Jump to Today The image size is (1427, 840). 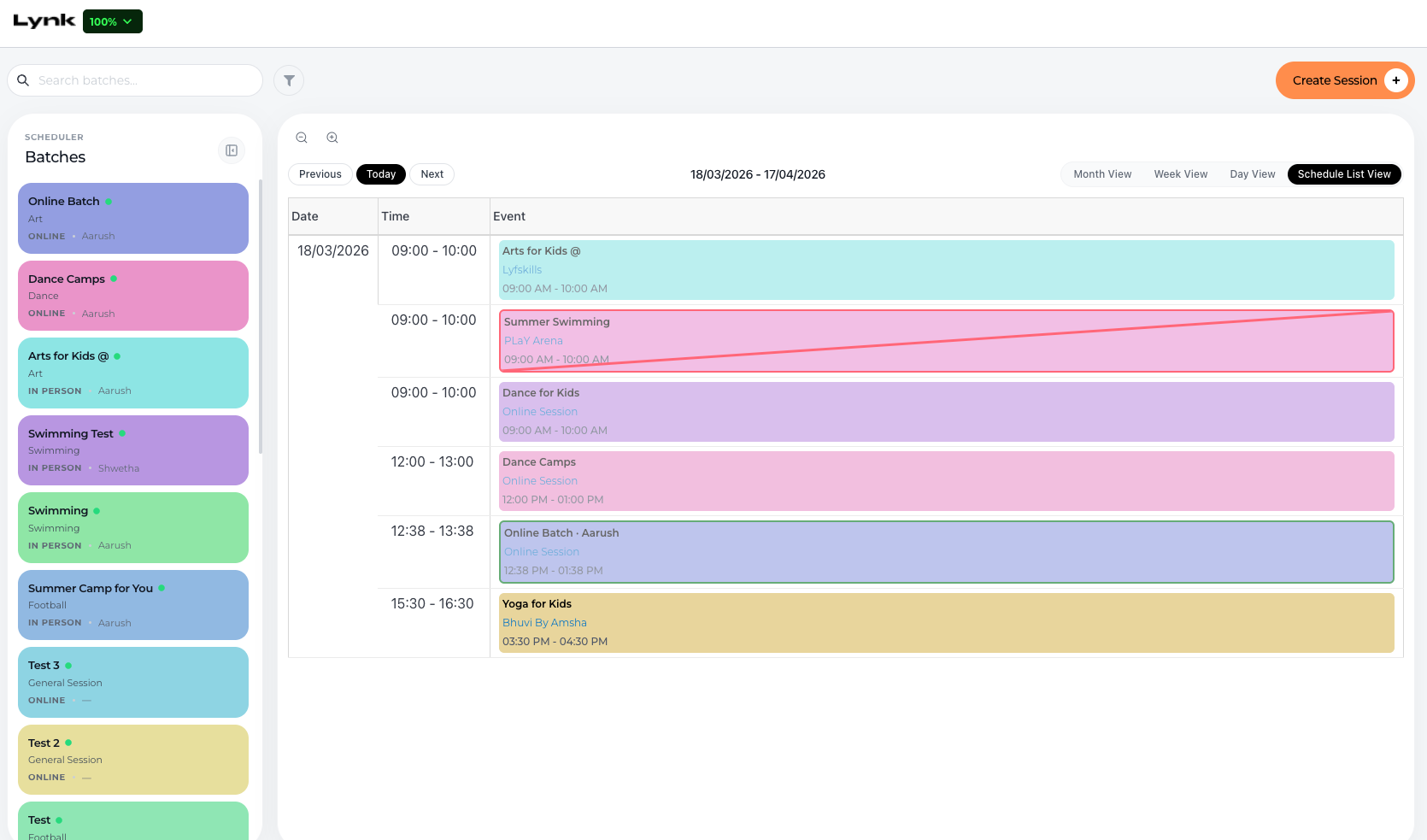pos(381,174)
